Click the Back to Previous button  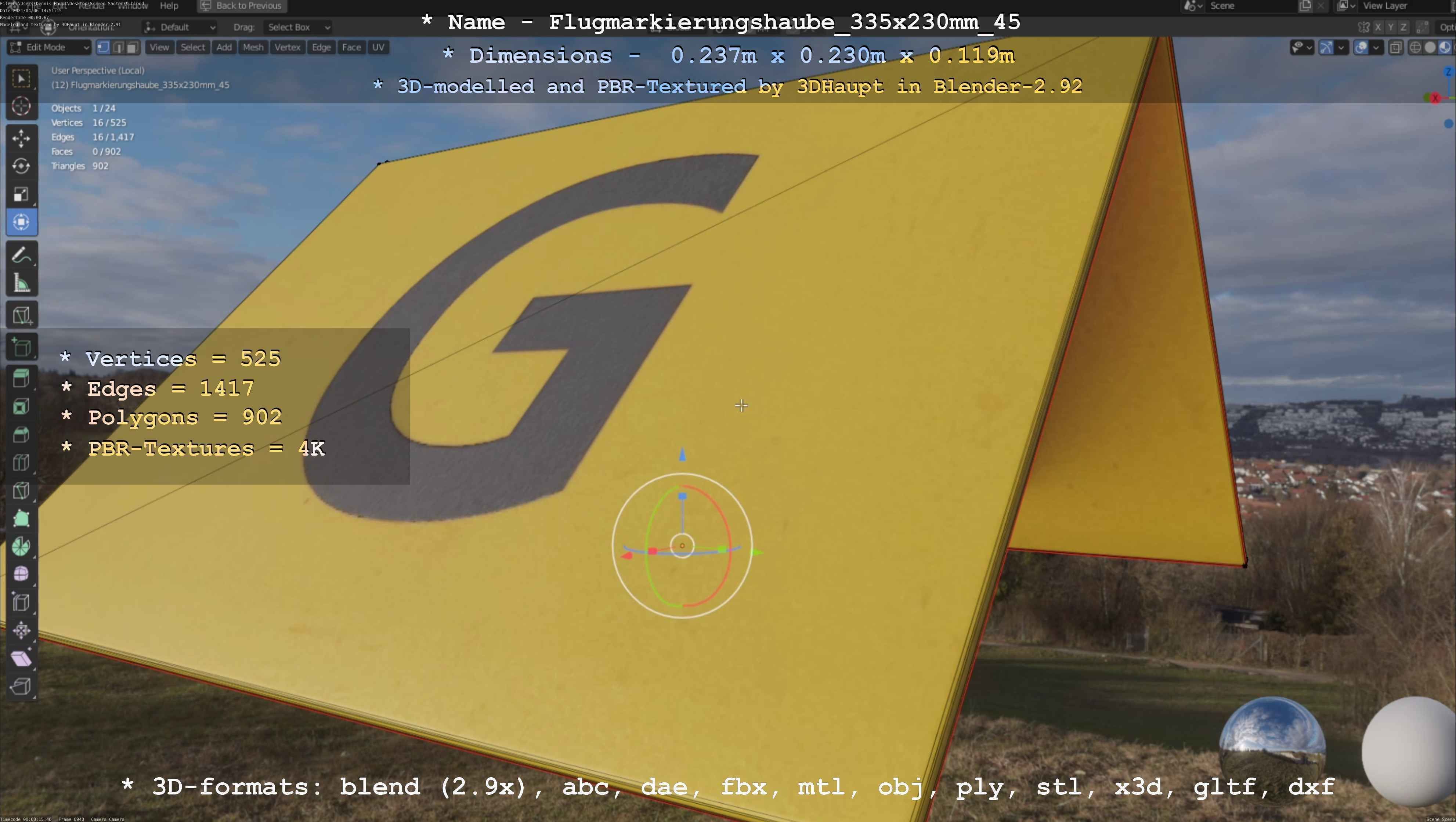pyautogui.click(x=242, y=6)
